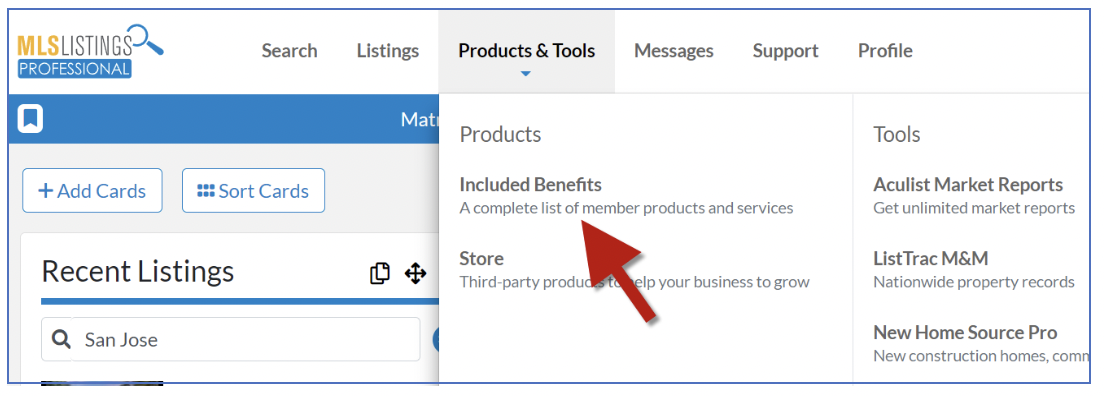This screenshot has height=396, width=1104.
Task: Open the Search menu
Action: tap(289, 51)
